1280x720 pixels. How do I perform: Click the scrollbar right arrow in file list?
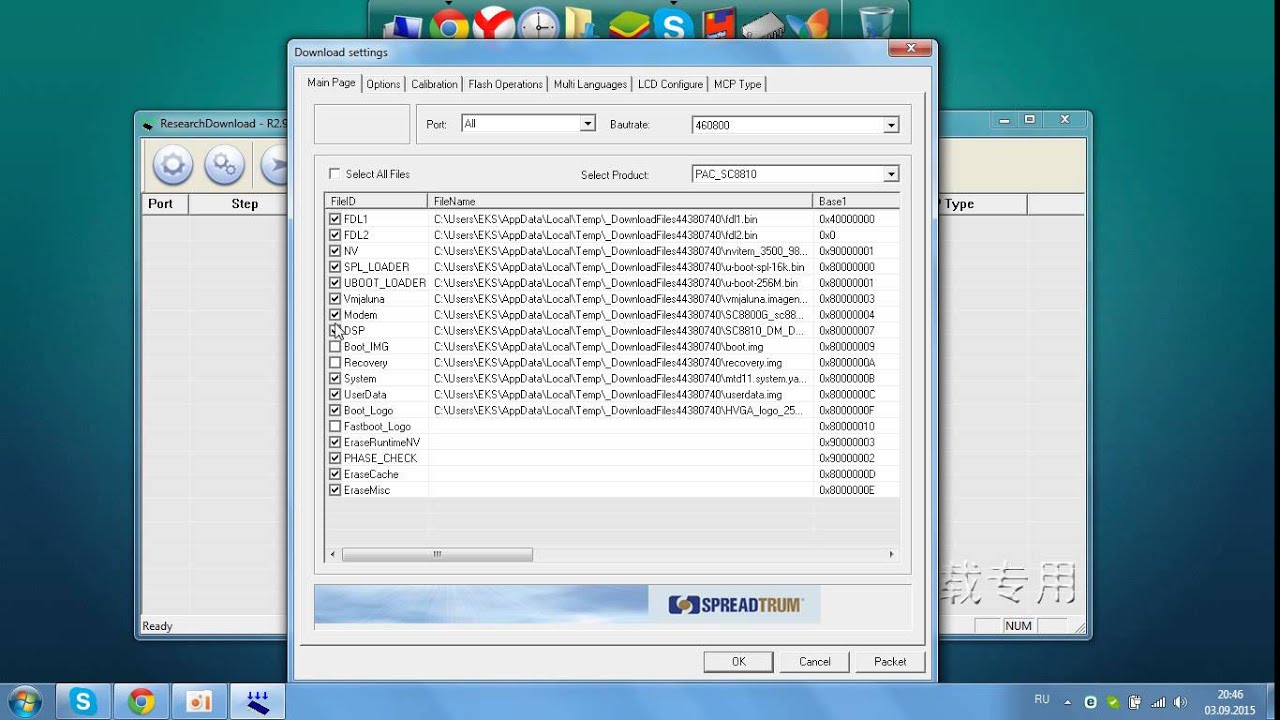tap(891, 554)
